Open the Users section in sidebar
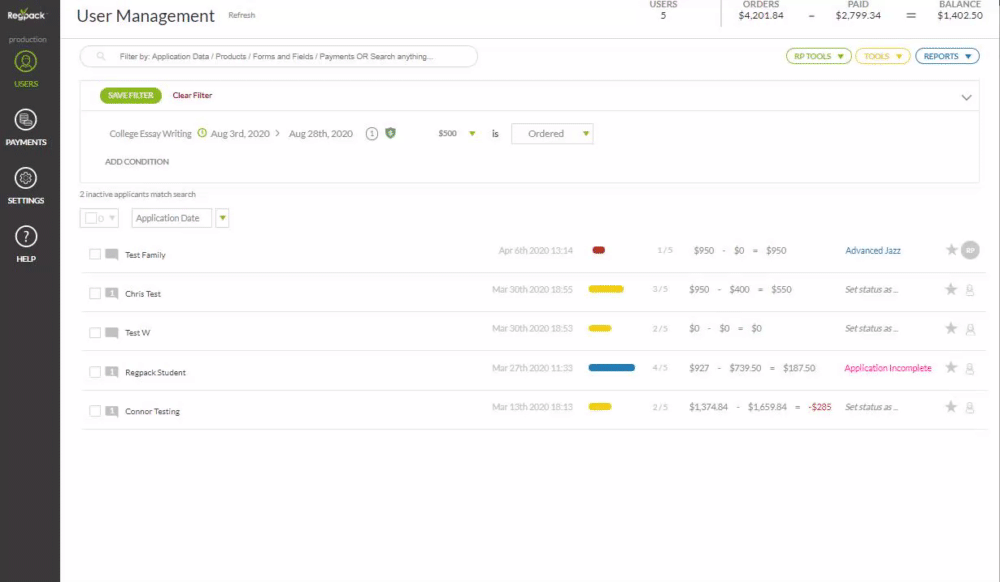Screen dimensions: 1000x582 (26, 69)
